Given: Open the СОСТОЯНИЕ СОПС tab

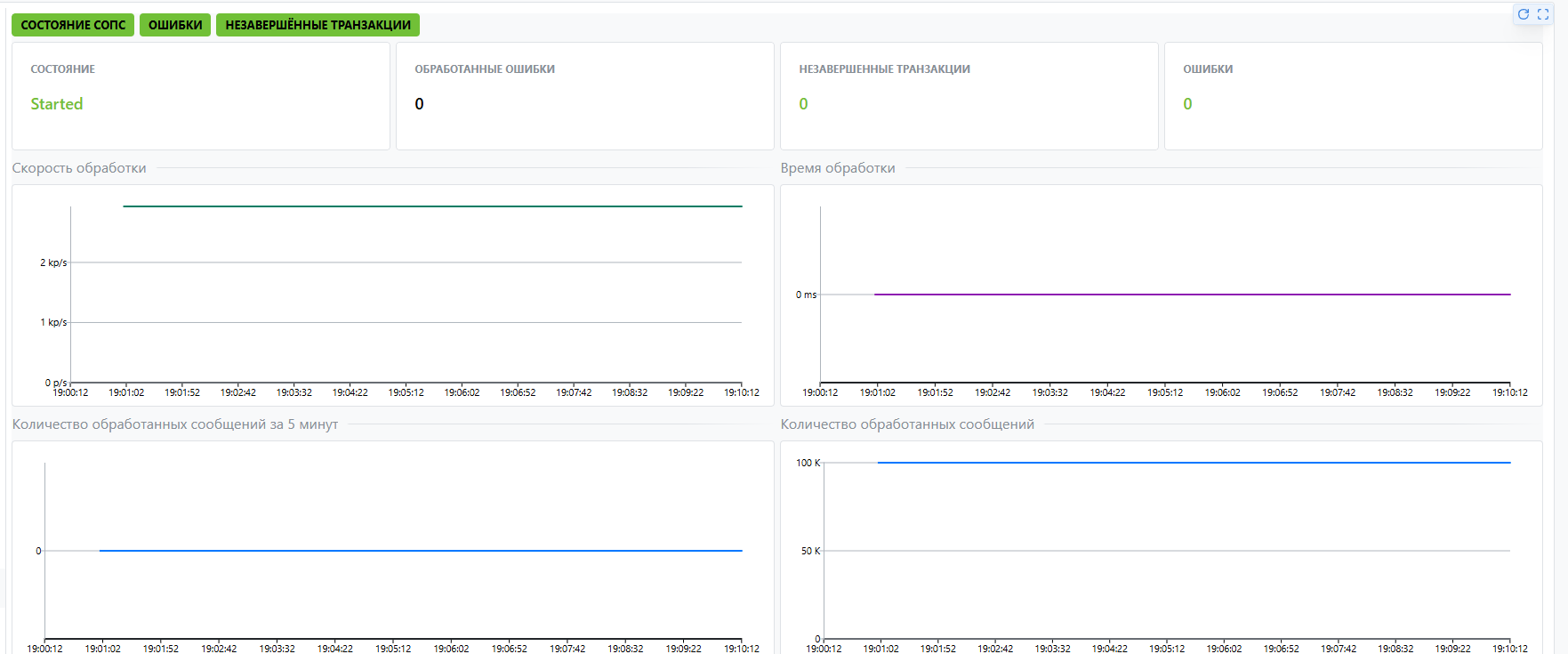Looking at the screenshot, I should [x=73, y=25].
